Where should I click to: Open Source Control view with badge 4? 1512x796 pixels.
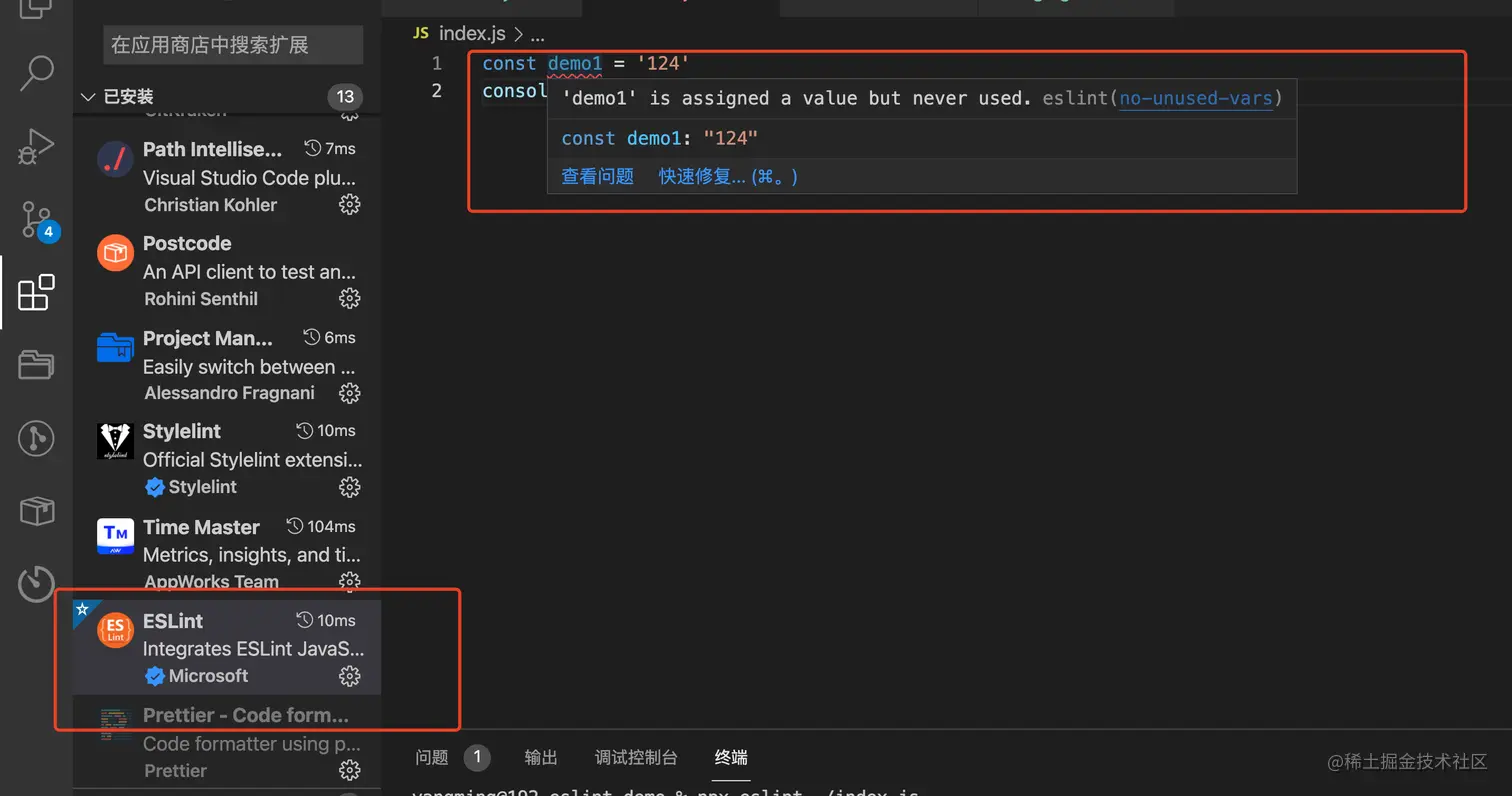[37, 220]
